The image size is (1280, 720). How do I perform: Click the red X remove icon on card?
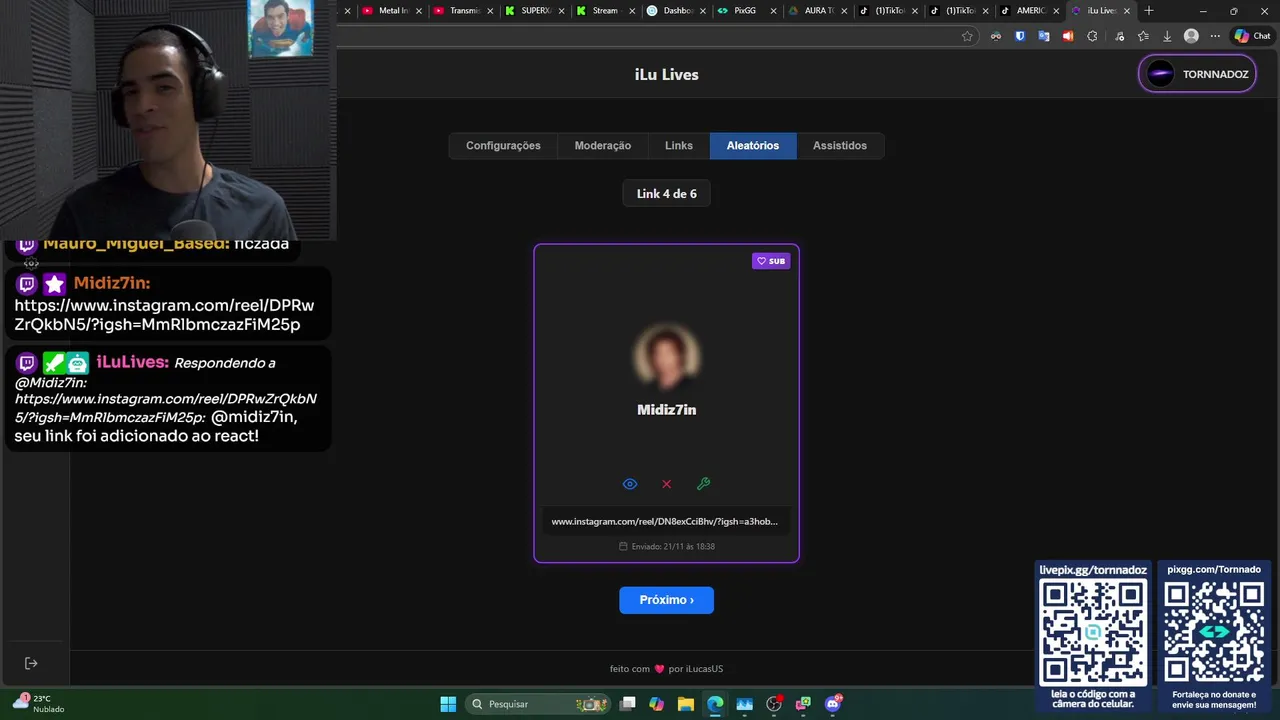tap(667, 484)
